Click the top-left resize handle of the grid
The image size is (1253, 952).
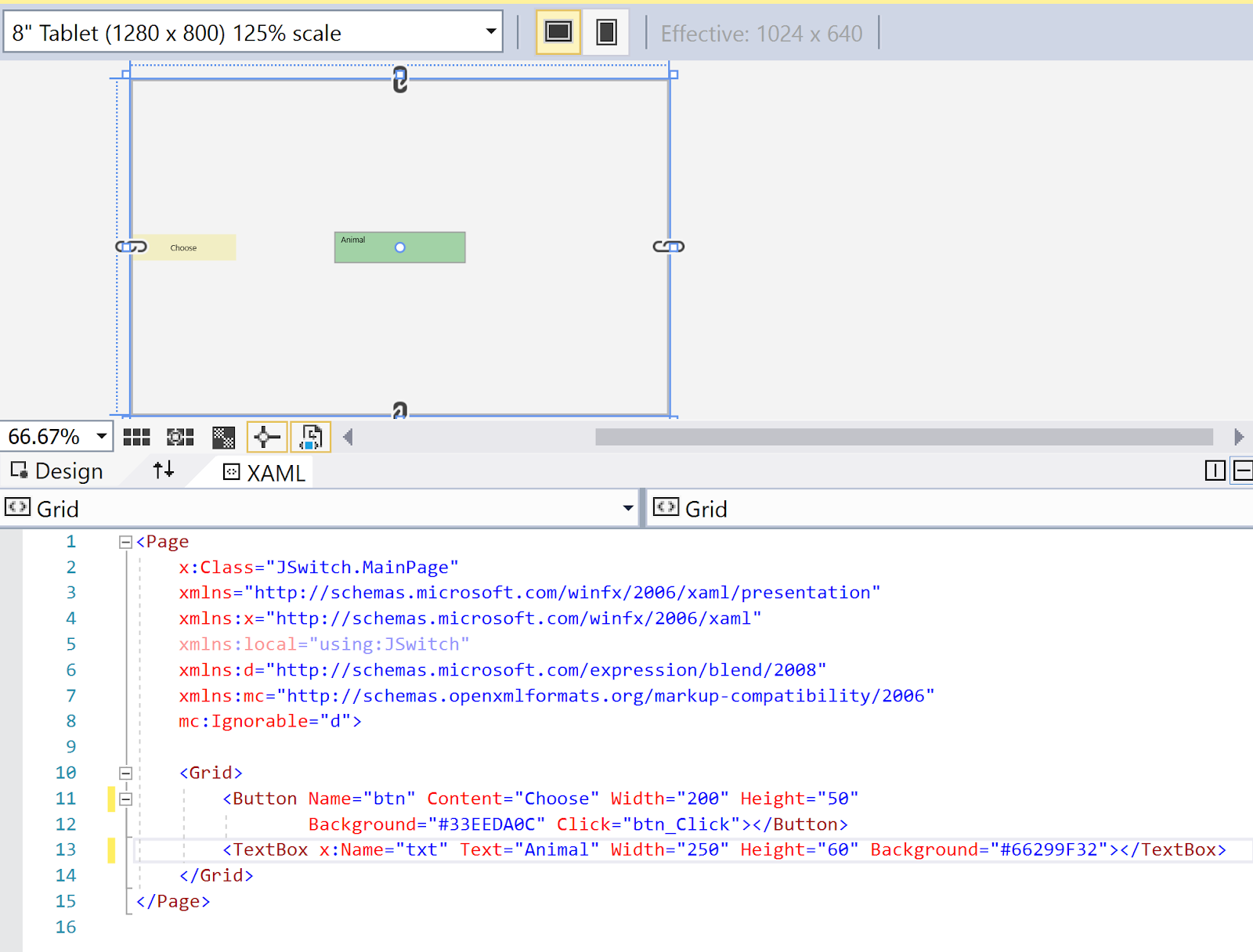(x=126, y=75)
